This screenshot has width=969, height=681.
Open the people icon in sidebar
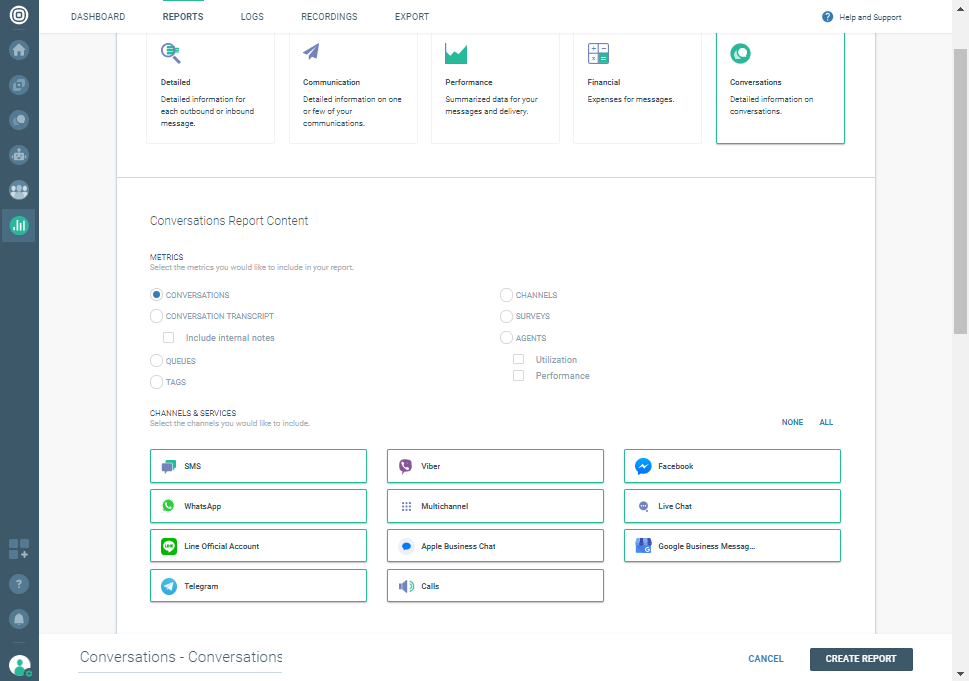[x=19, y=190]
